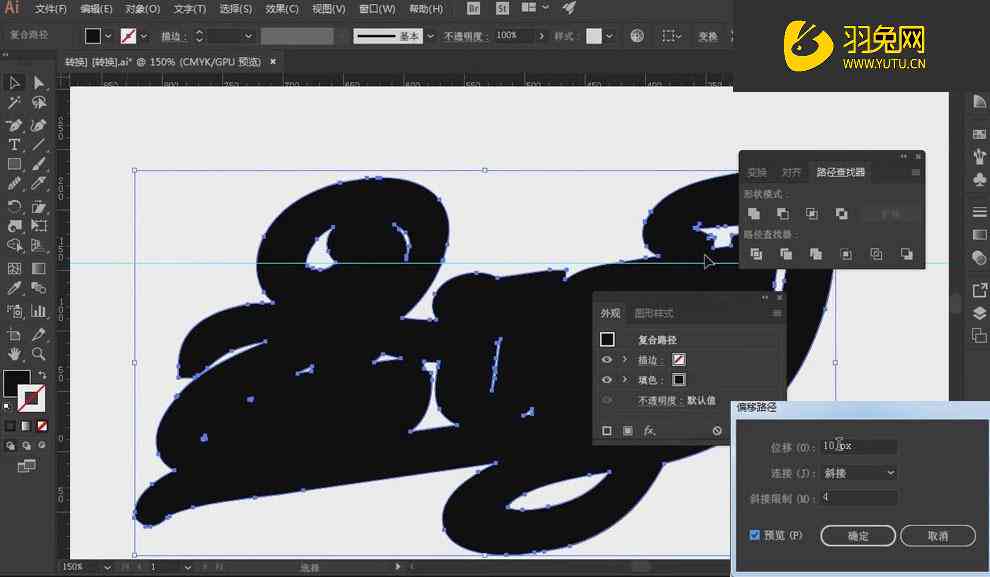The image size is (990, 577).
Task: Set paint mode to Gradient in toolbar
Action: coord(26,426)
